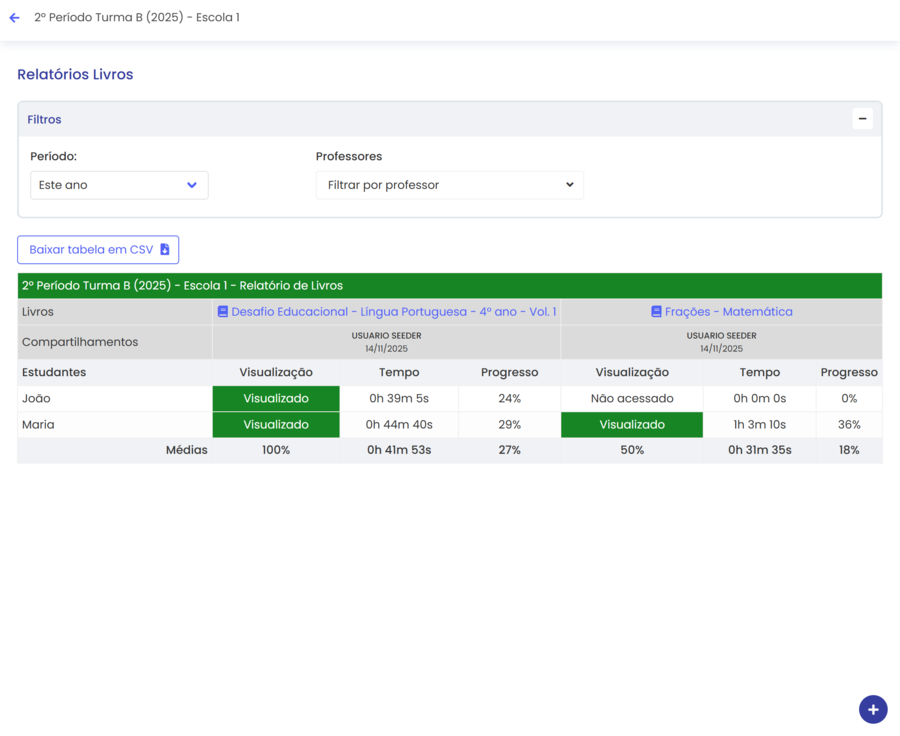Viewport: 900px width, 736px height.
Task: Click the Filtros panel header title
Action: pyautogui.click(x=44, y=120)
